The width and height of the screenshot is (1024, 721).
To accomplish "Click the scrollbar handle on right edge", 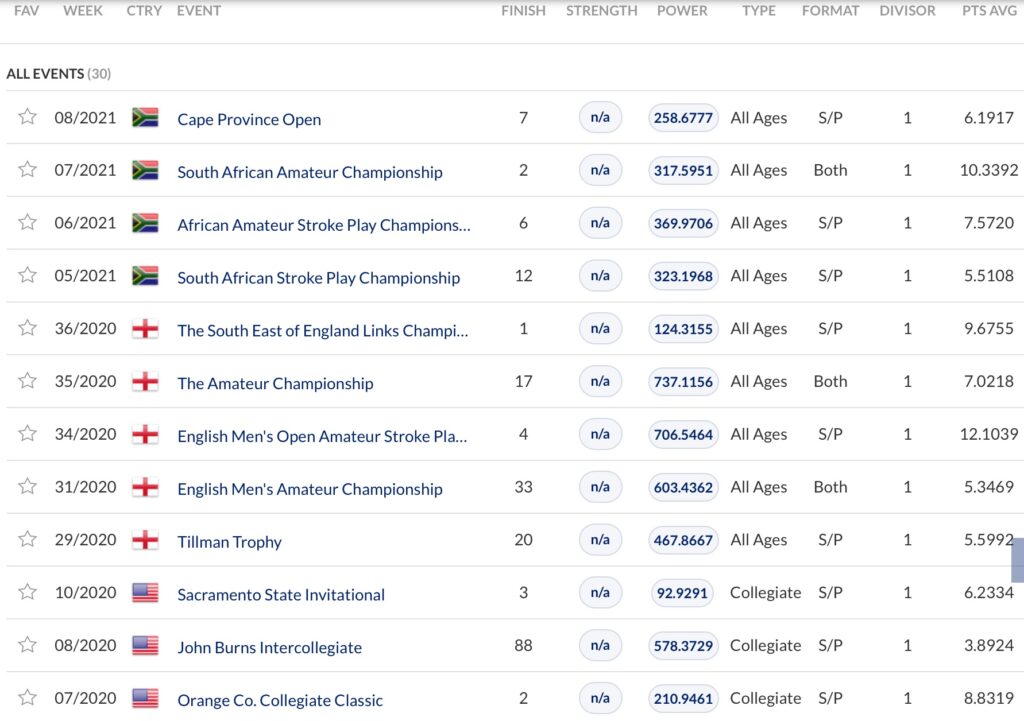I will [1018, 560].
